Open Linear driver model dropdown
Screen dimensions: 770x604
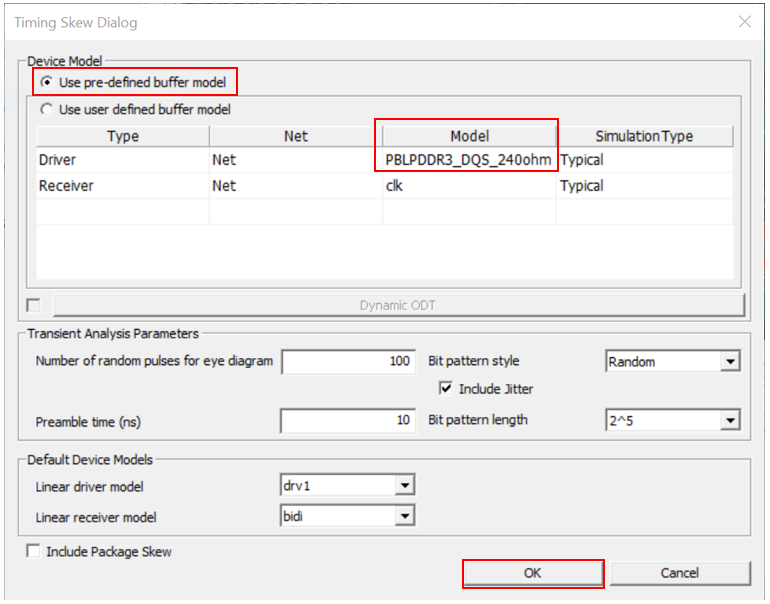404,486
